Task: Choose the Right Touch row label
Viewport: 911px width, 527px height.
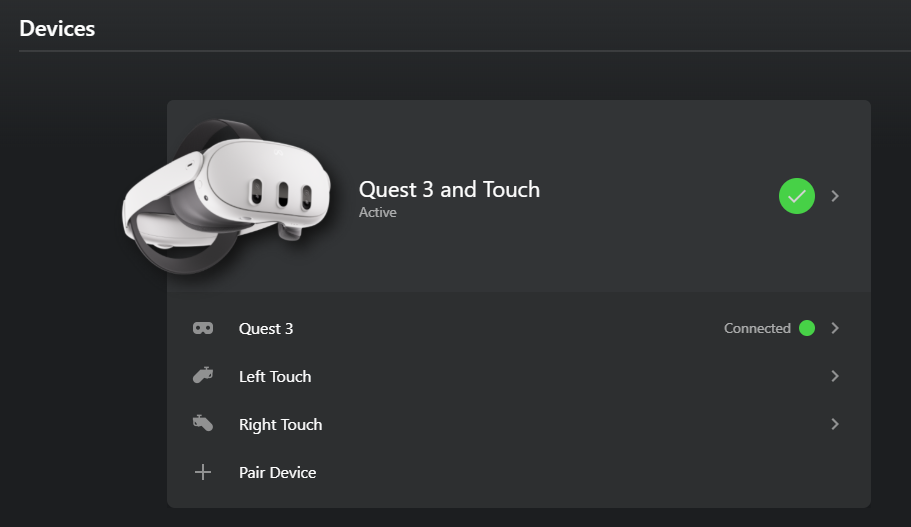Action: (280, 424)
